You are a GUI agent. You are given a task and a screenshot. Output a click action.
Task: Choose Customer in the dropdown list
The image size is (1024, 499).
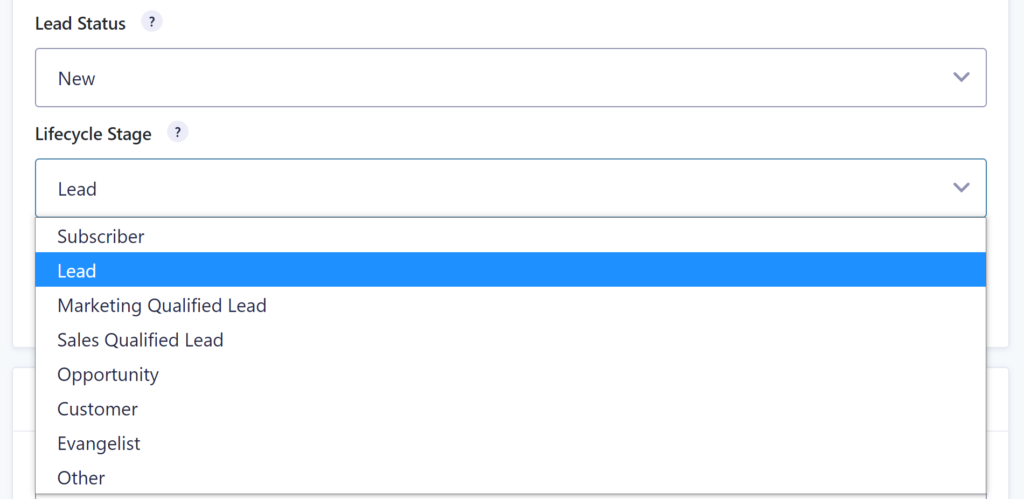pos(98,409)
